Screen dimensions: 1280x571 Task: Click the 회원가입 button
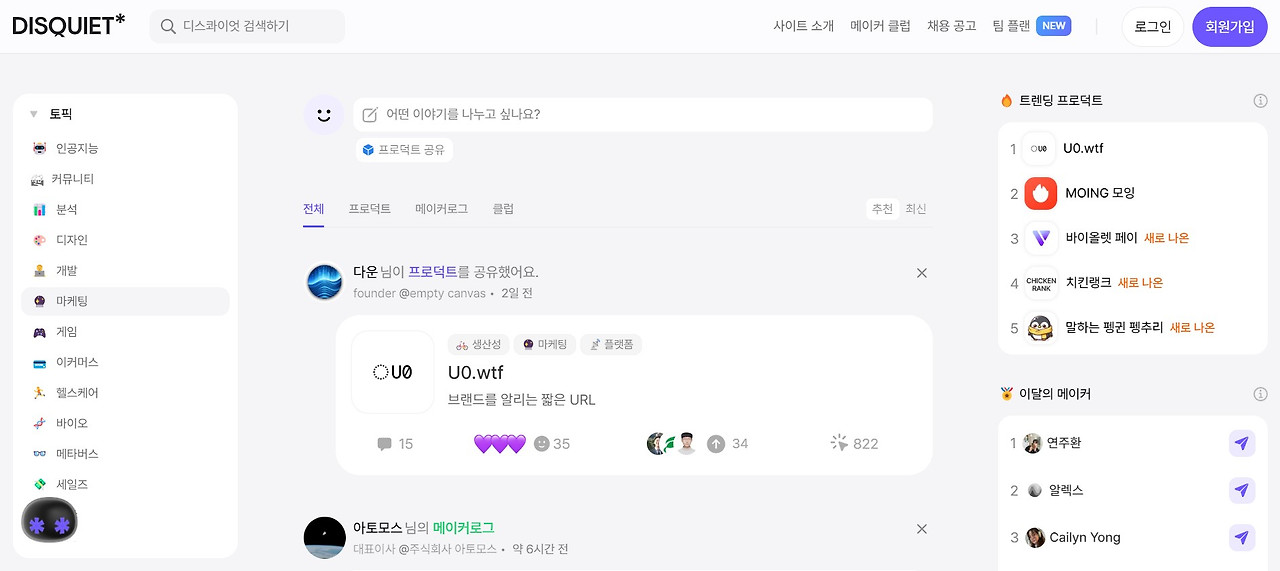point(1230,27)
